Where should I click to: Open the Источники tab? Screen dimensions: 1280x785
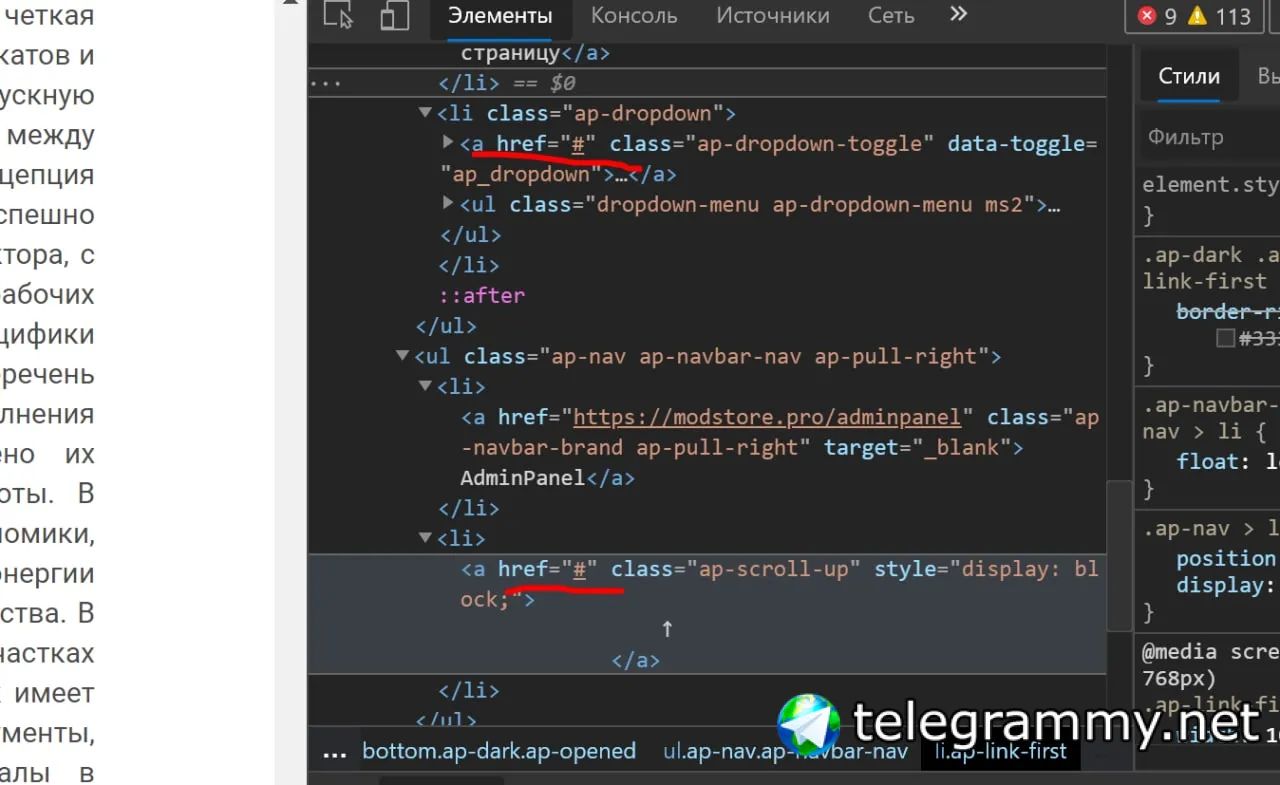pyautogui.click(x=773, y=15)
